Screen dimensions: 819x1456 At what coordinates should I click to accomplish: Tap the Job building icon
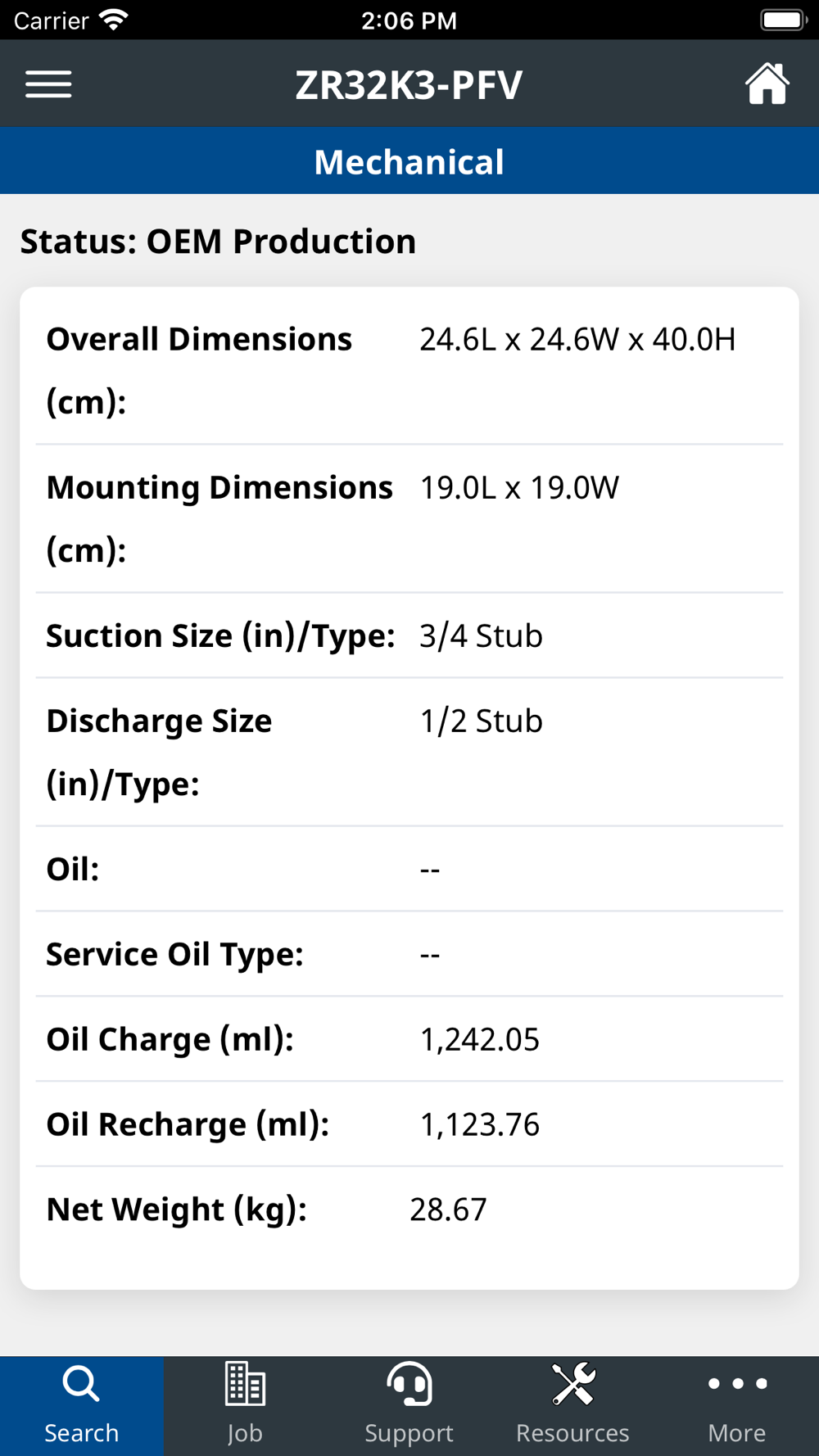click(245, 1385)
